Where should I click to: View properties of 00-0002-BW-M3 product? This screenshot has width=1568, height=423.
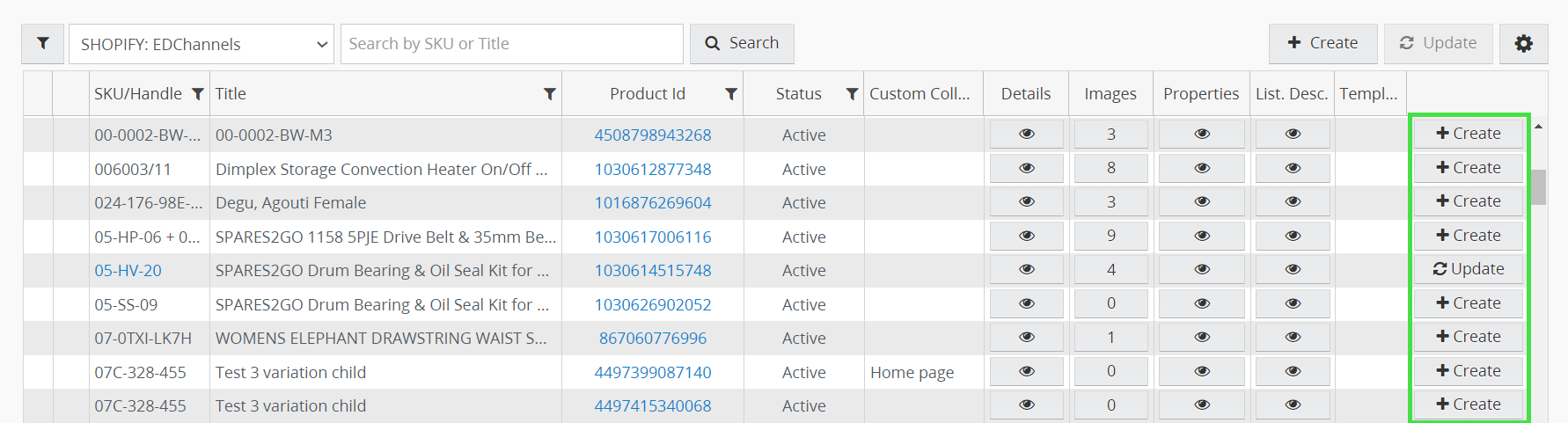coord(1201,135)
